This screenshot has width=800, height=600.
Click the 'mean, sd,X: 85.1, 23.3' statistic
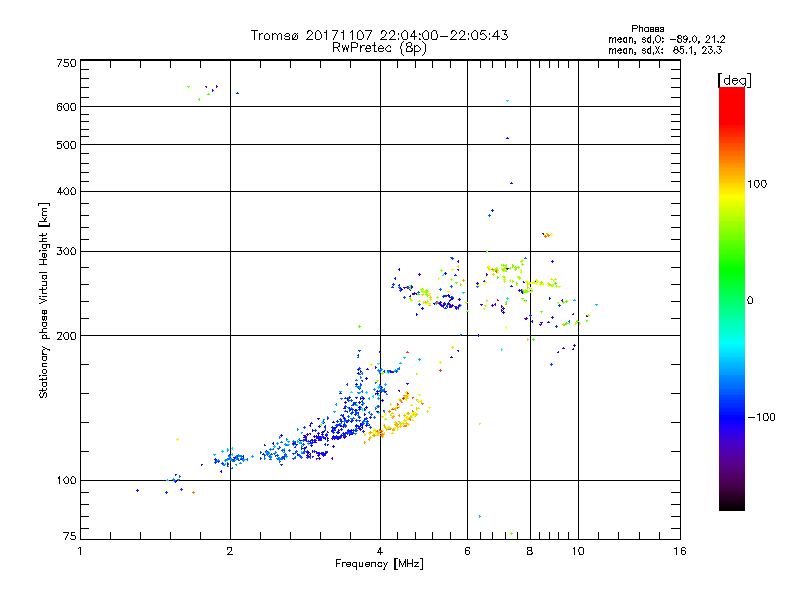click(665, 50)
